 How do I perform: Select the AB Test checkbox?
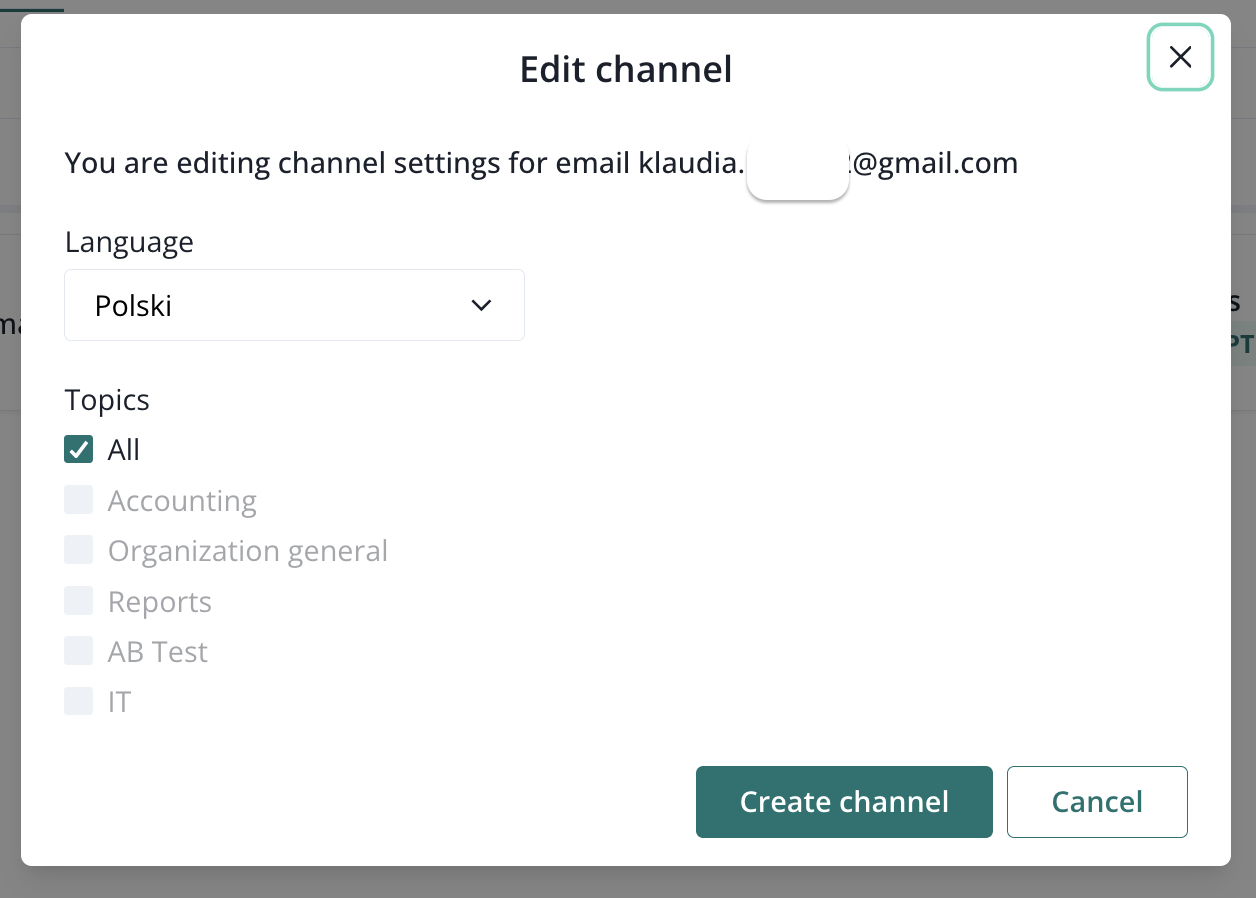click(x=79, y=651)
